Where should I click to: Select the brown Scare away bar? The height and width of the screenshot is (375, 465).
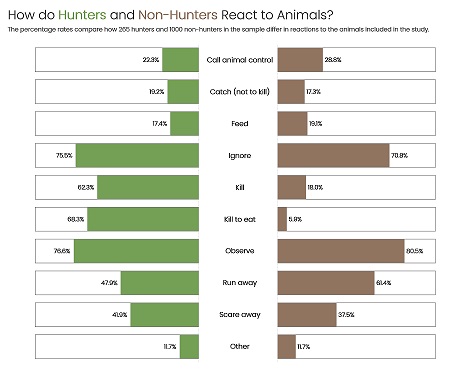coord(307,315)
